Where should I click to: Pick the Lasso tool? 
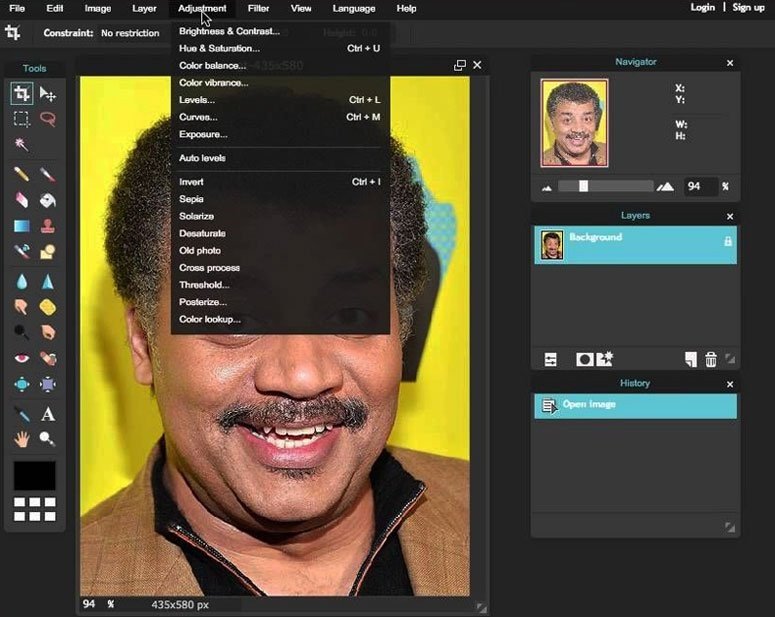pyautogui.click(x=47, y=119)
